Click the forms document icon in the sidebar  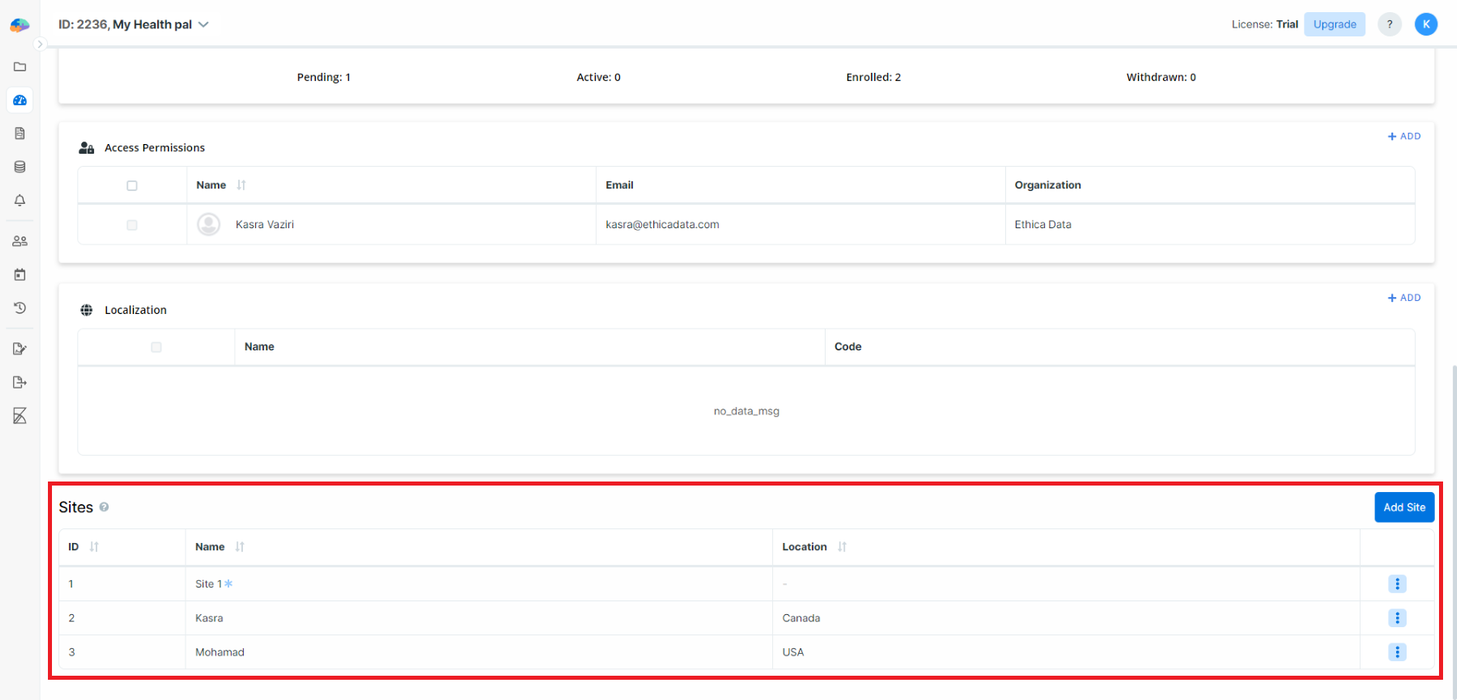pyautogui.click(x=19, y=133)
